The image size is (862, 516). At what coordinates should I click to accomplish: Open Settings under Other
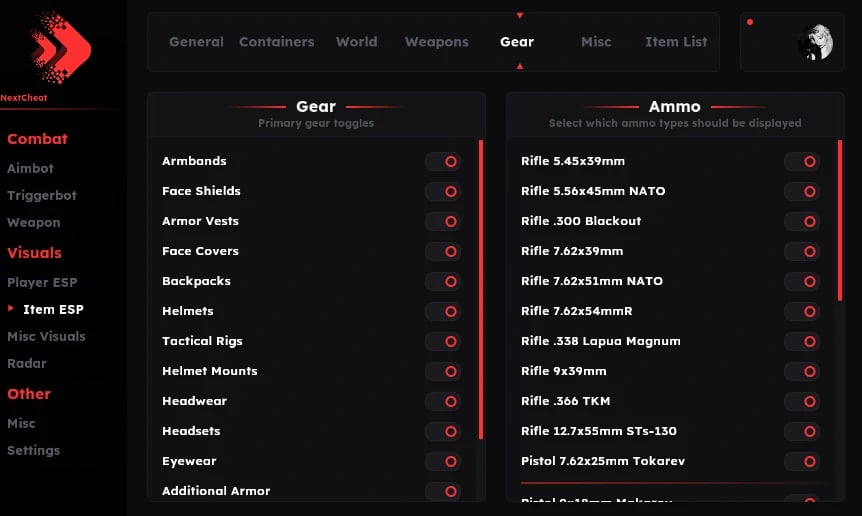pyautogui.click(x=33, y=451)
